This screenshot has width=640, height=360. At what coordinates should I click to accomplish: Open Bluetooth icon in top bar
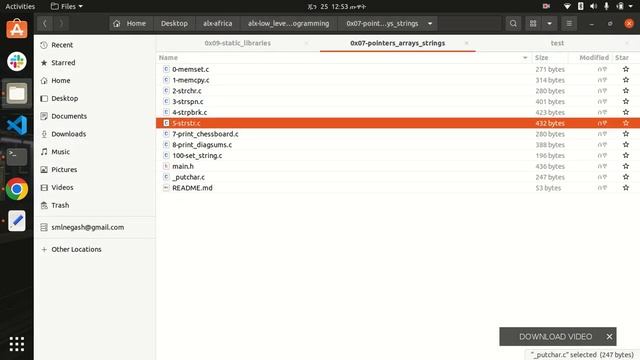click(580, 6)
